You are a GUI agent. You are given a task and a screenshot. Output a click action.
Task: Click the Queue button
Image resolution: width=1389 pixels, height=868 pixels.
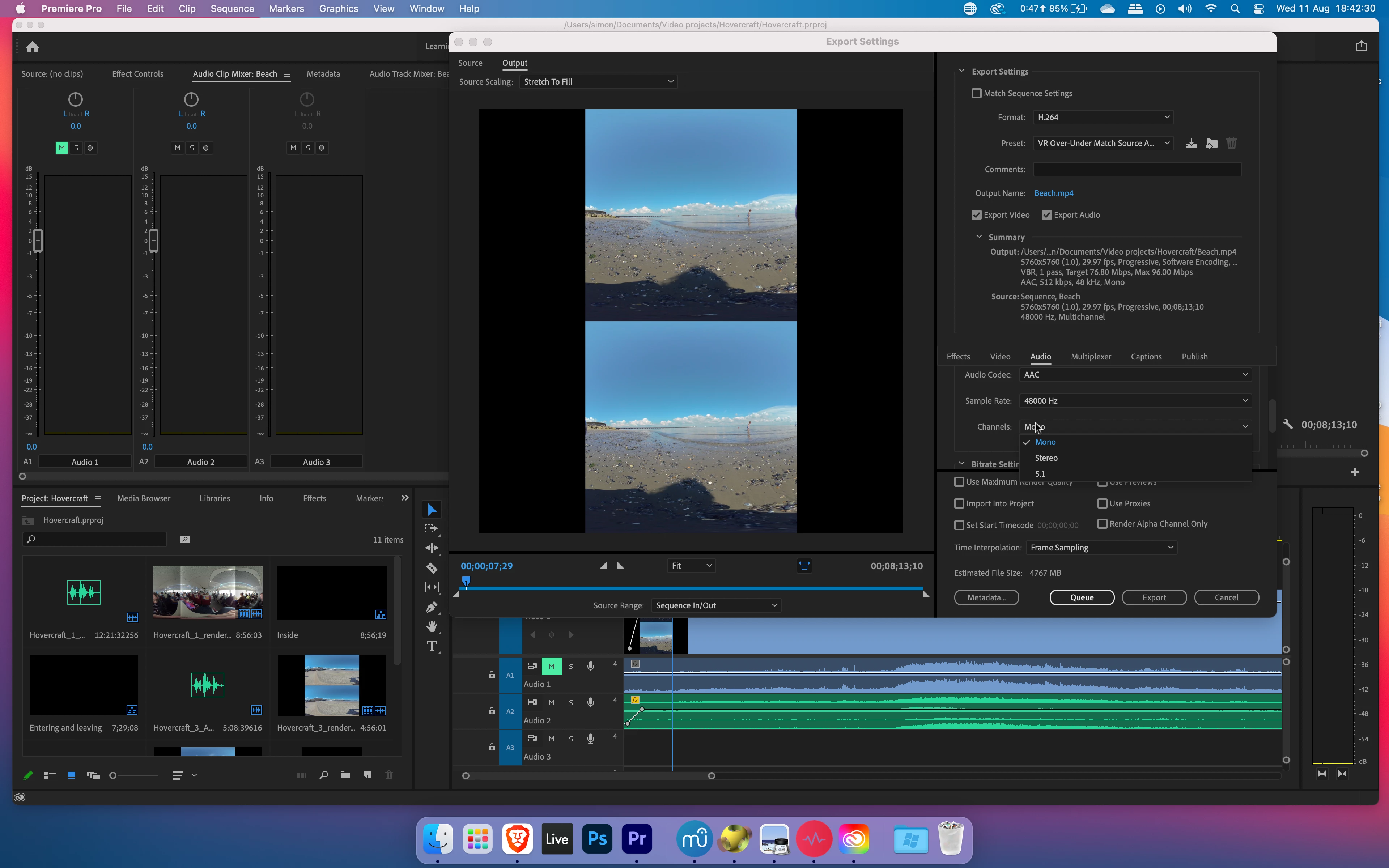(1081, 597)
